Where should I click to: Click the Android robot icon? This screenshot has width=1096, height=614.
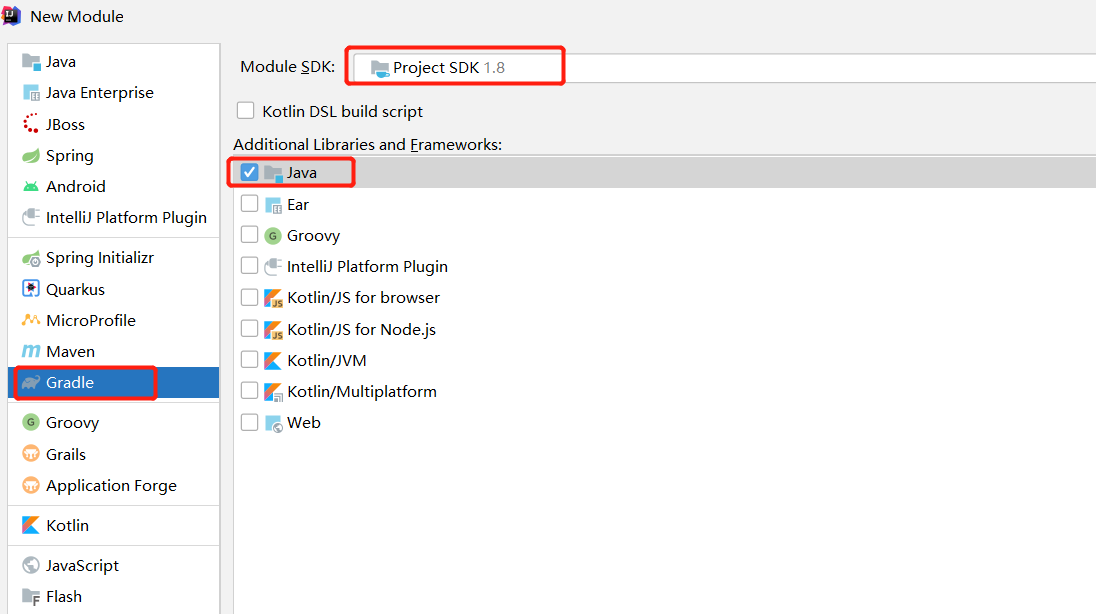tap(31, 187)
